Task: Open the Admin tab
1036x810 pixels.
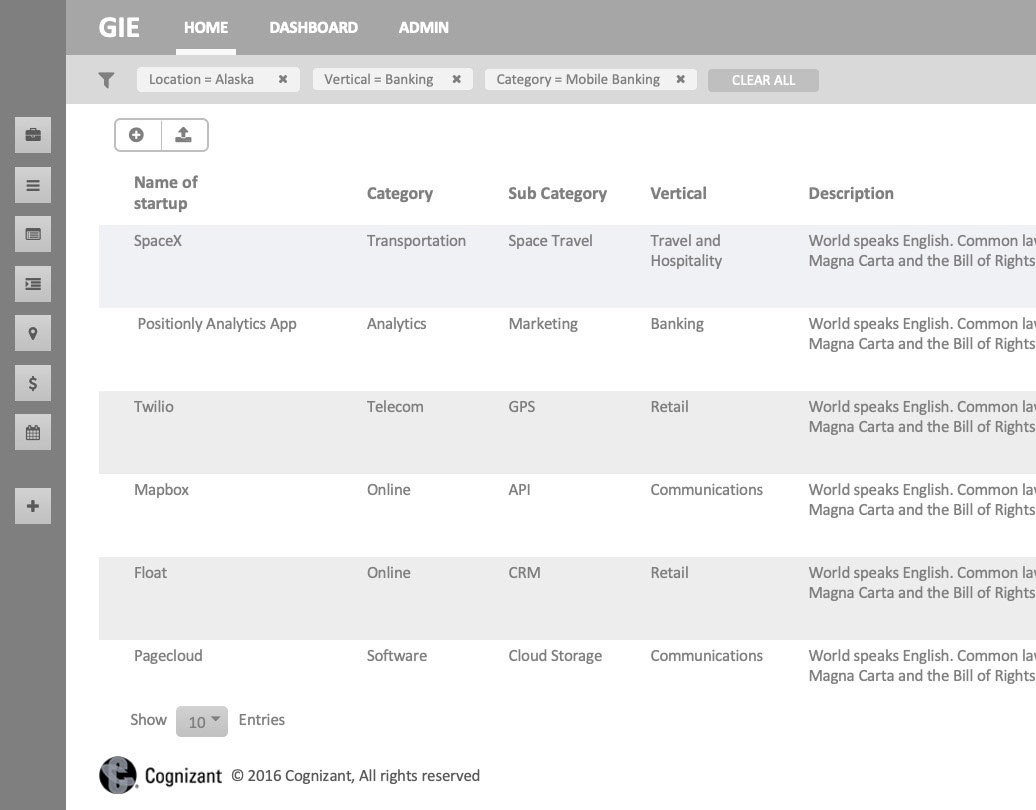Action: [x=423, y=28]
